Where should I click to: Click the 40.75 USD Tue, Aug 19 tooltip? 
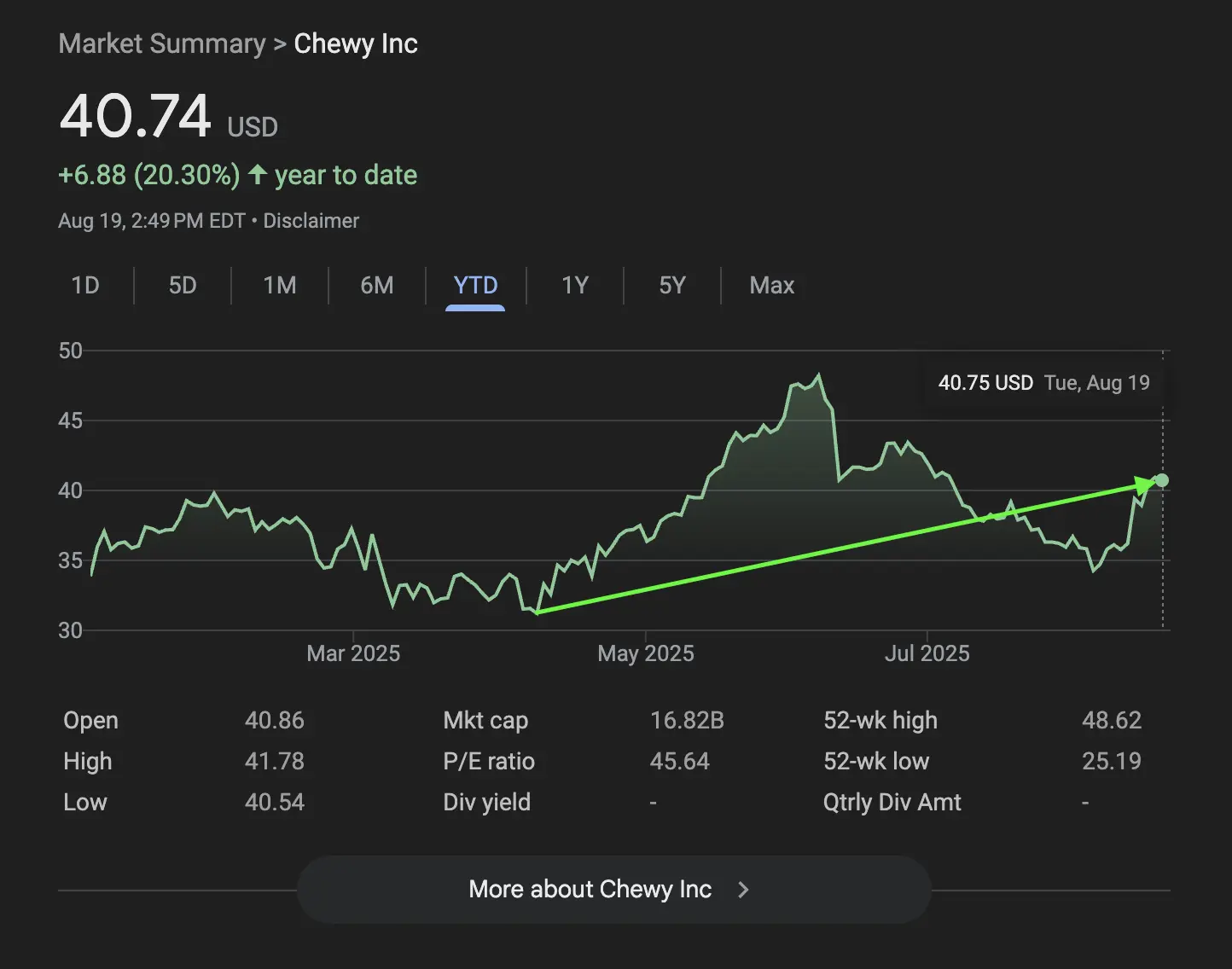pyautogui.click(x=1044, y=382)
